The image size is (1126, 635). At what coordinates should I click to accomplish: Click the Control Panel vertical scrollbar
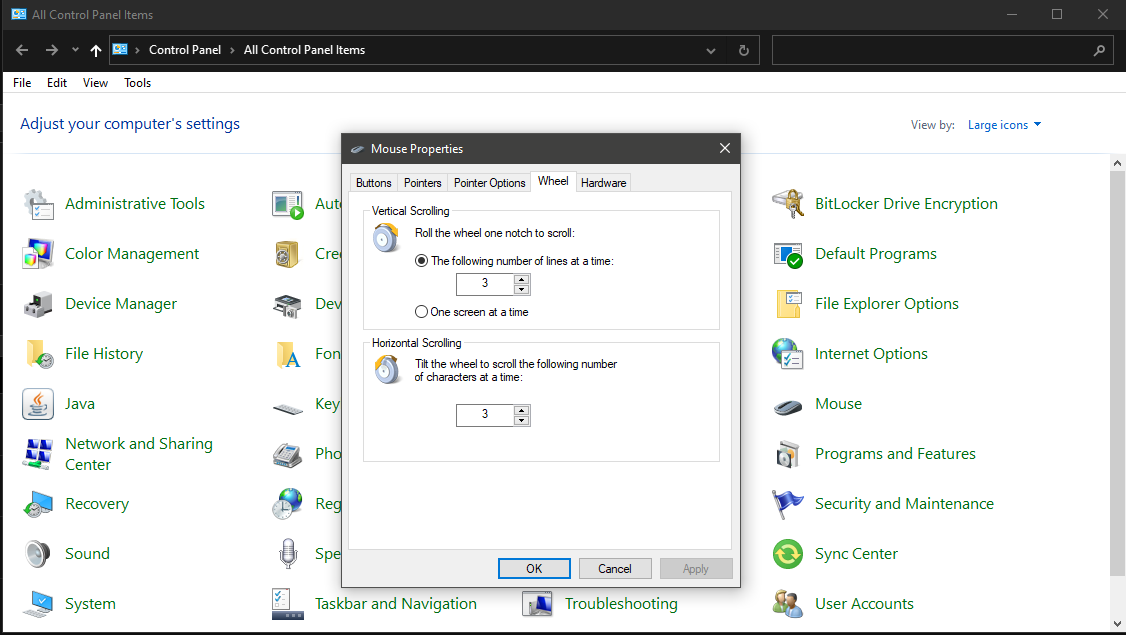pyautogui.click(x=1117, y=374)
